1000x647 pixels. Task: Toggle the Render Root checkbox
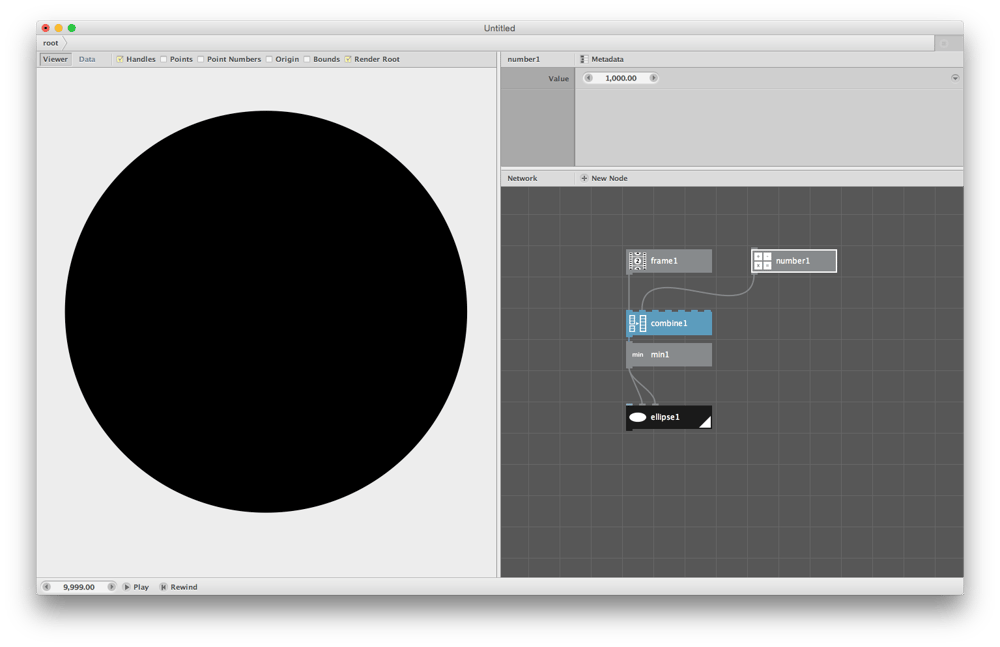coord(348,59)
